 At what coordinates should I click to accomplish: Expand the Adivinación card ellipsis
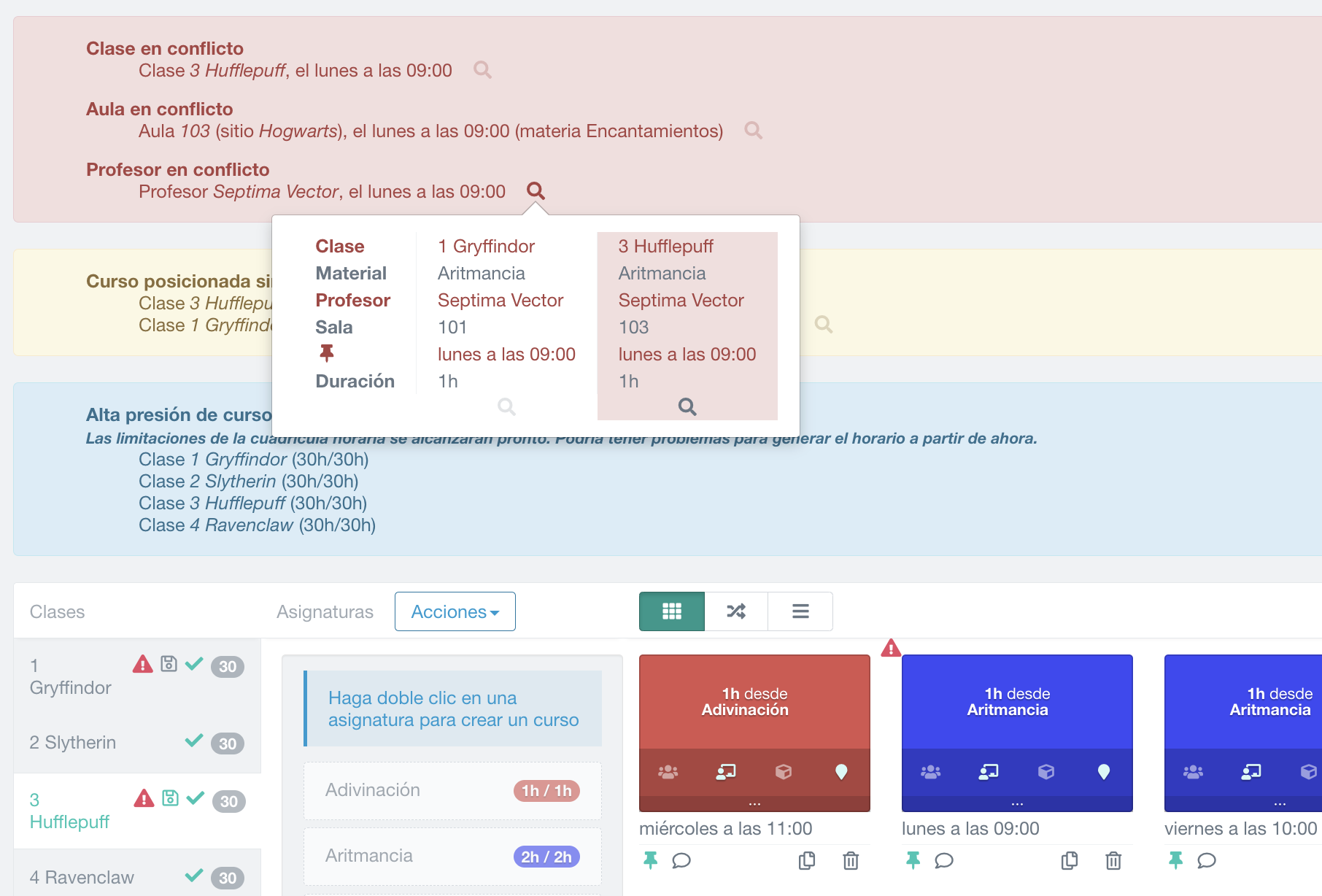754,804
